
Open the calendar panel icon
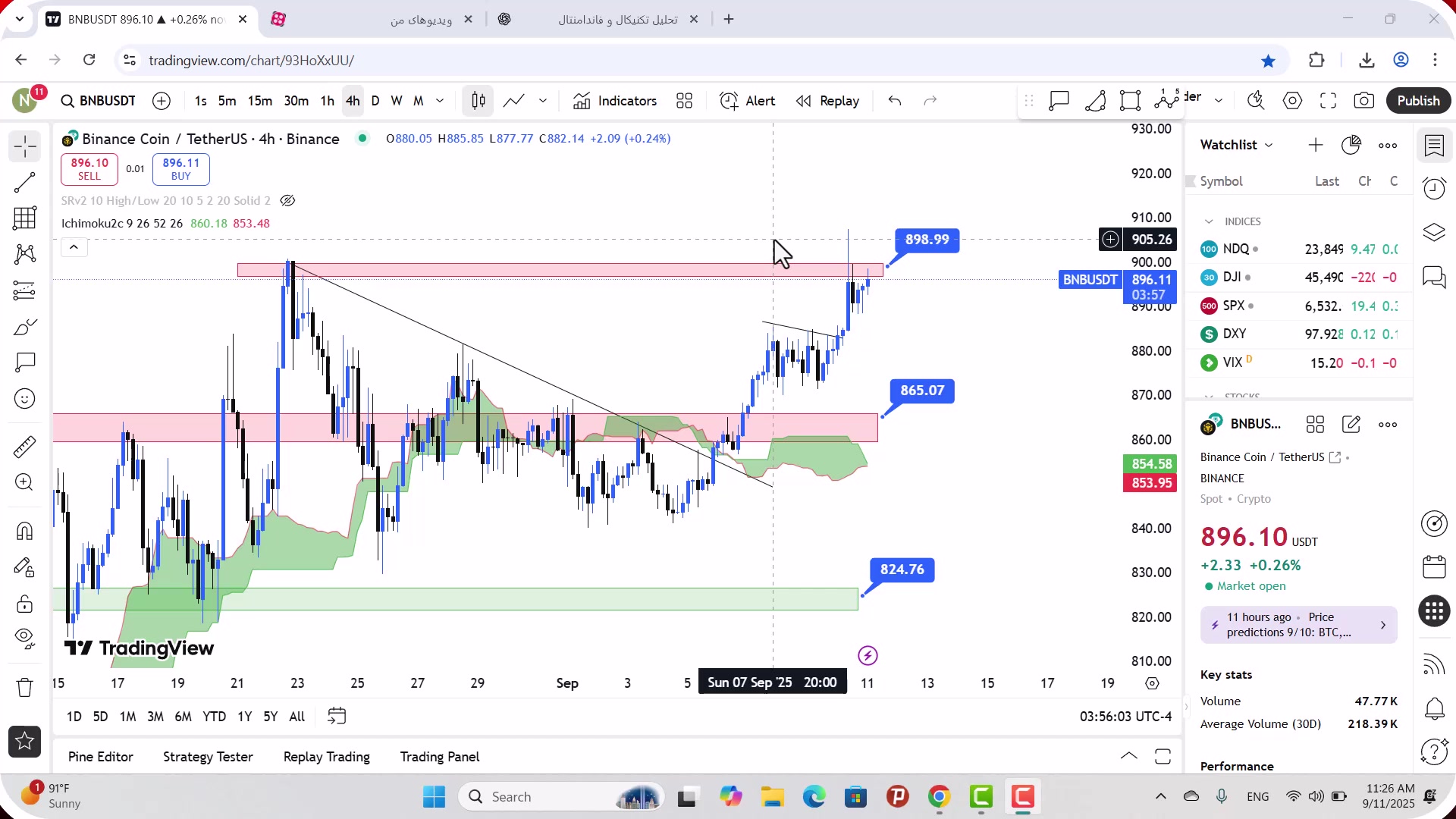point(1434,566)
